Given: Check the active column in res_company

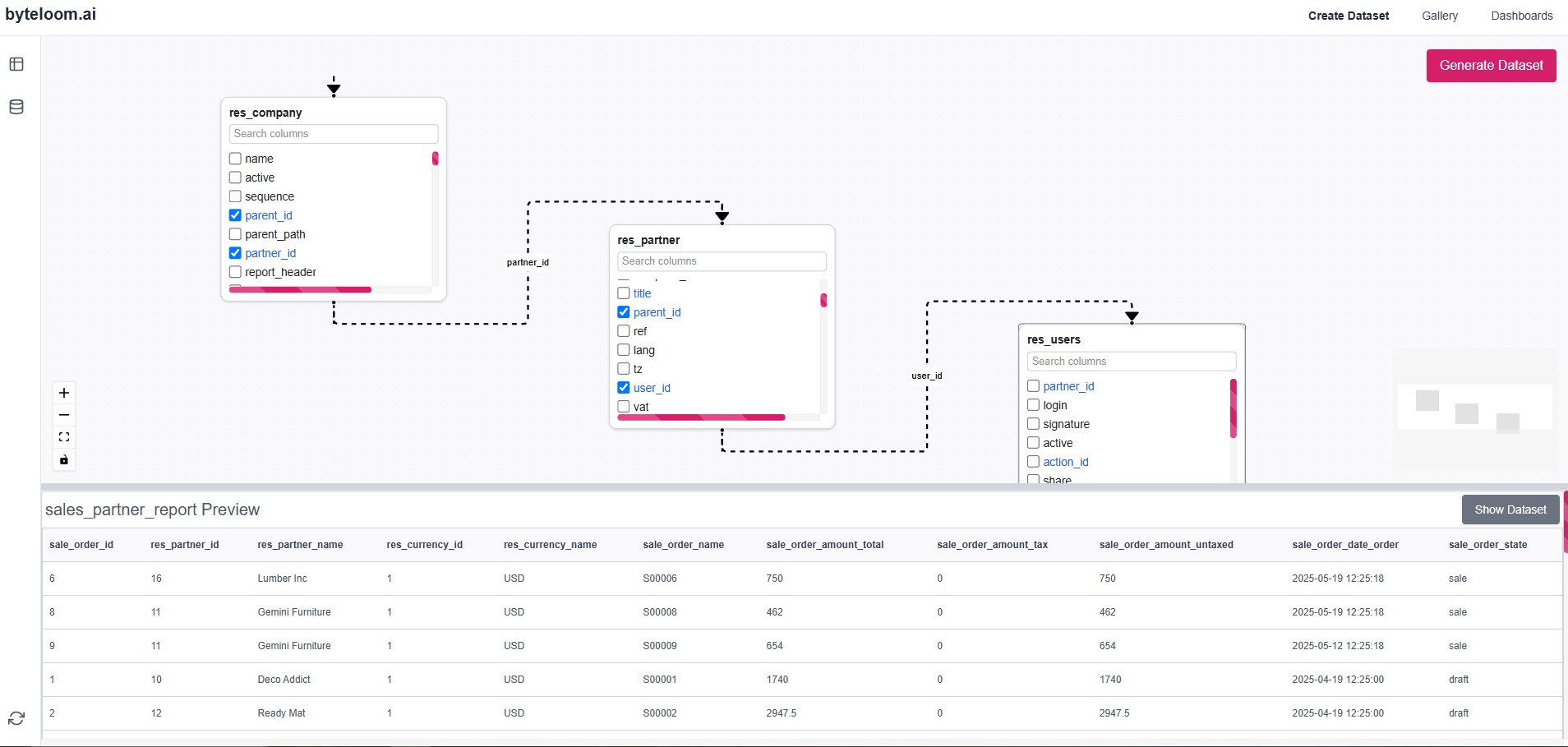Looking at the screenshot, I should (235, 178).
